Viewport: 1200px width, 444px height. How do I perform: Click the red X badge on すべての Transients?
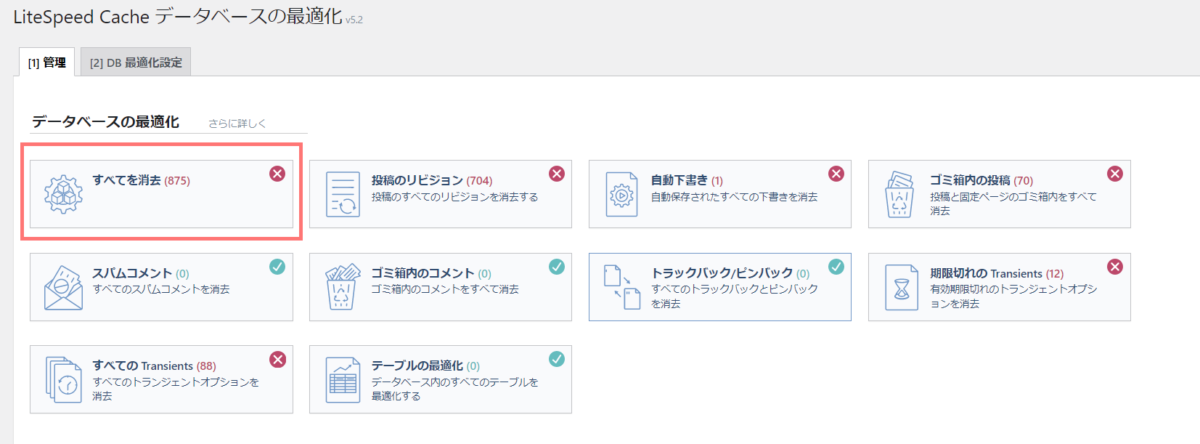277,358
